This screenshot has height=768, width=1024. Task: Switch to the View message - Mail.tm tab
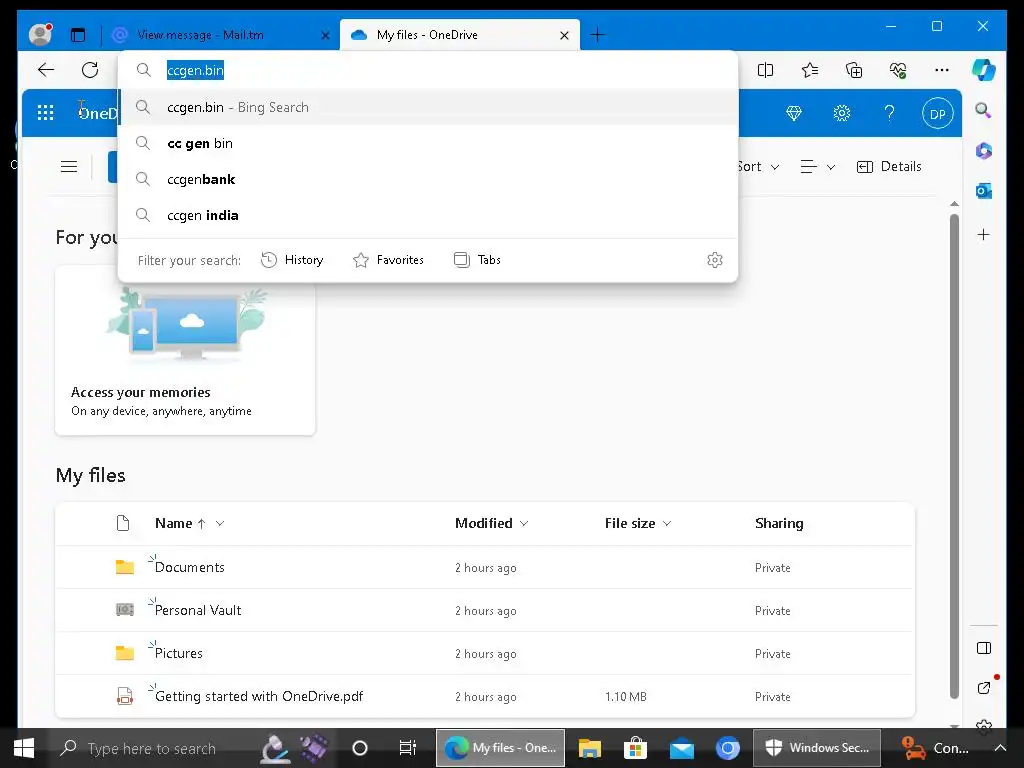coord(220,35)
